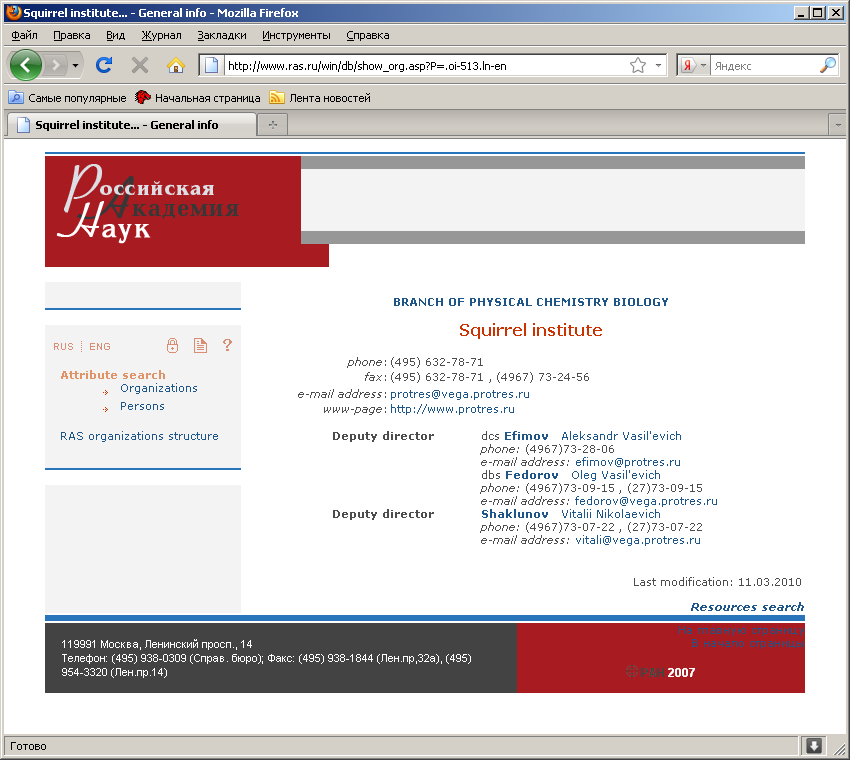Open the Yandex search engine dropdown

point(694,66)
